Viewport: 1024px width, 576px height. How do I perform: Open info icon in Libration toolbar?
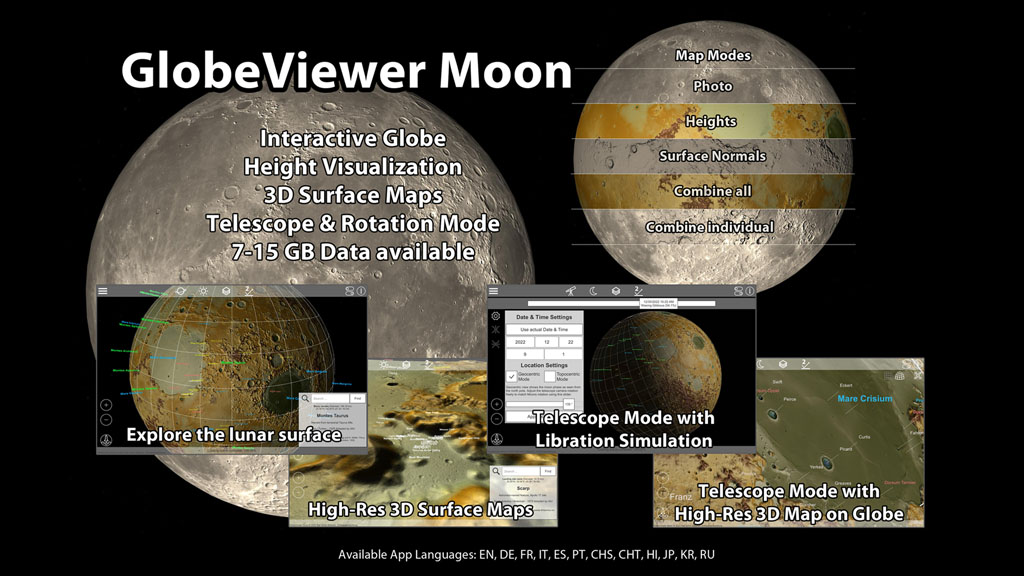coord(750,291)
